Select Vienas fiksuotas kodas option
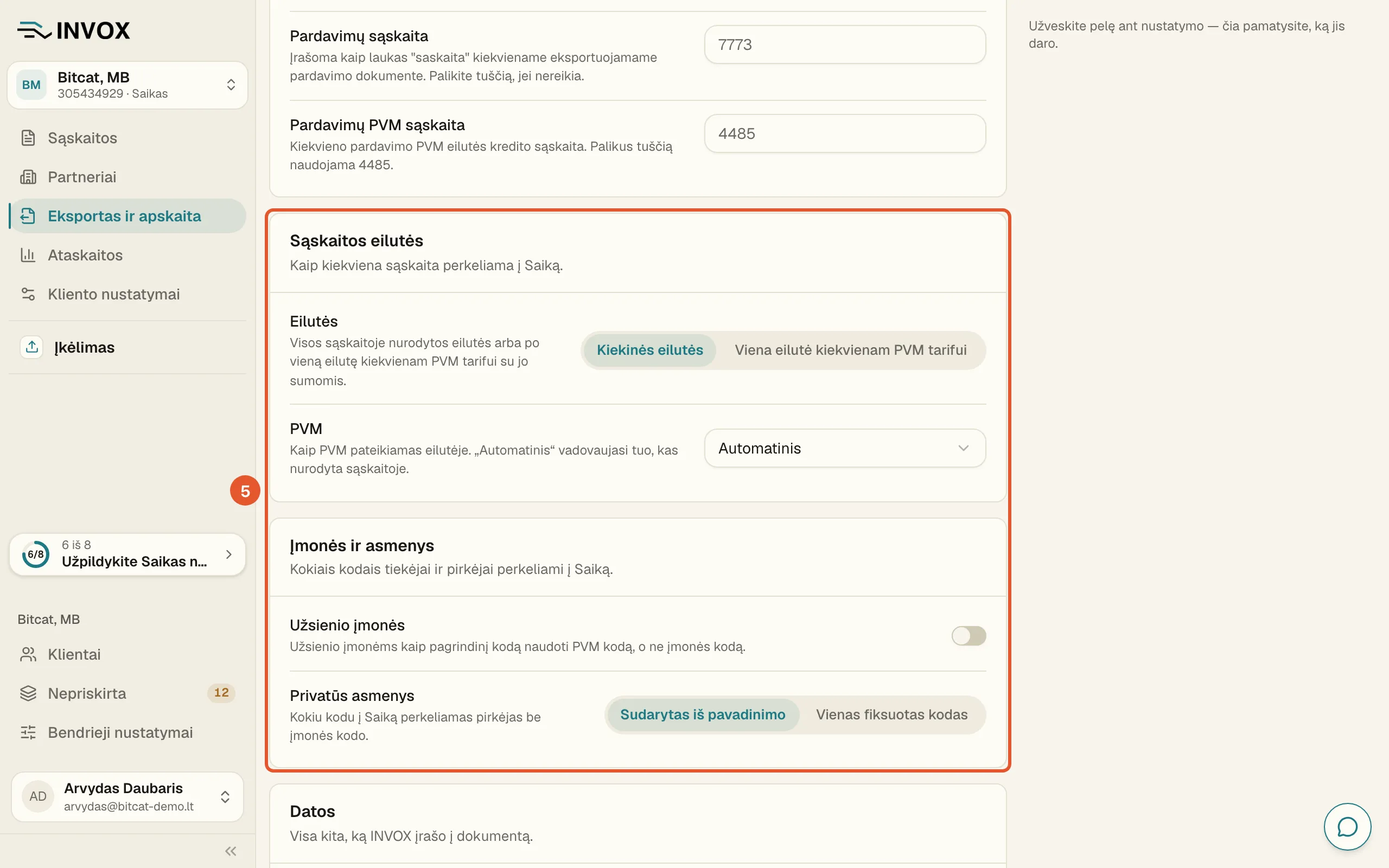Image resolution: width=1389 pixels, height=868 pixels. [891, 714]
